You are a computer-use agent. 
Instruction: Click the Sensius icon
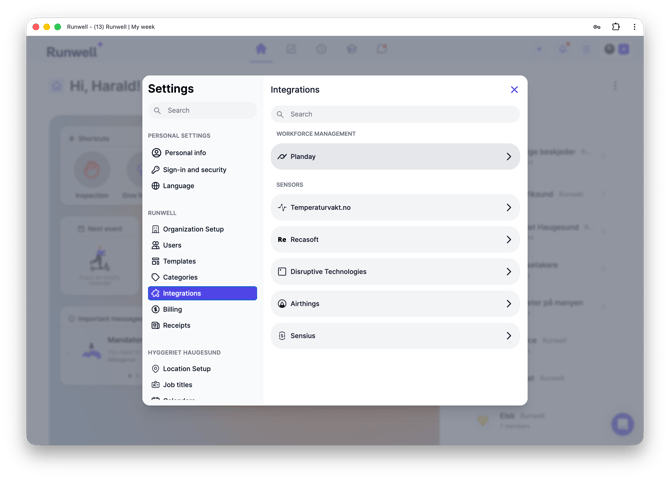[282, 336]
